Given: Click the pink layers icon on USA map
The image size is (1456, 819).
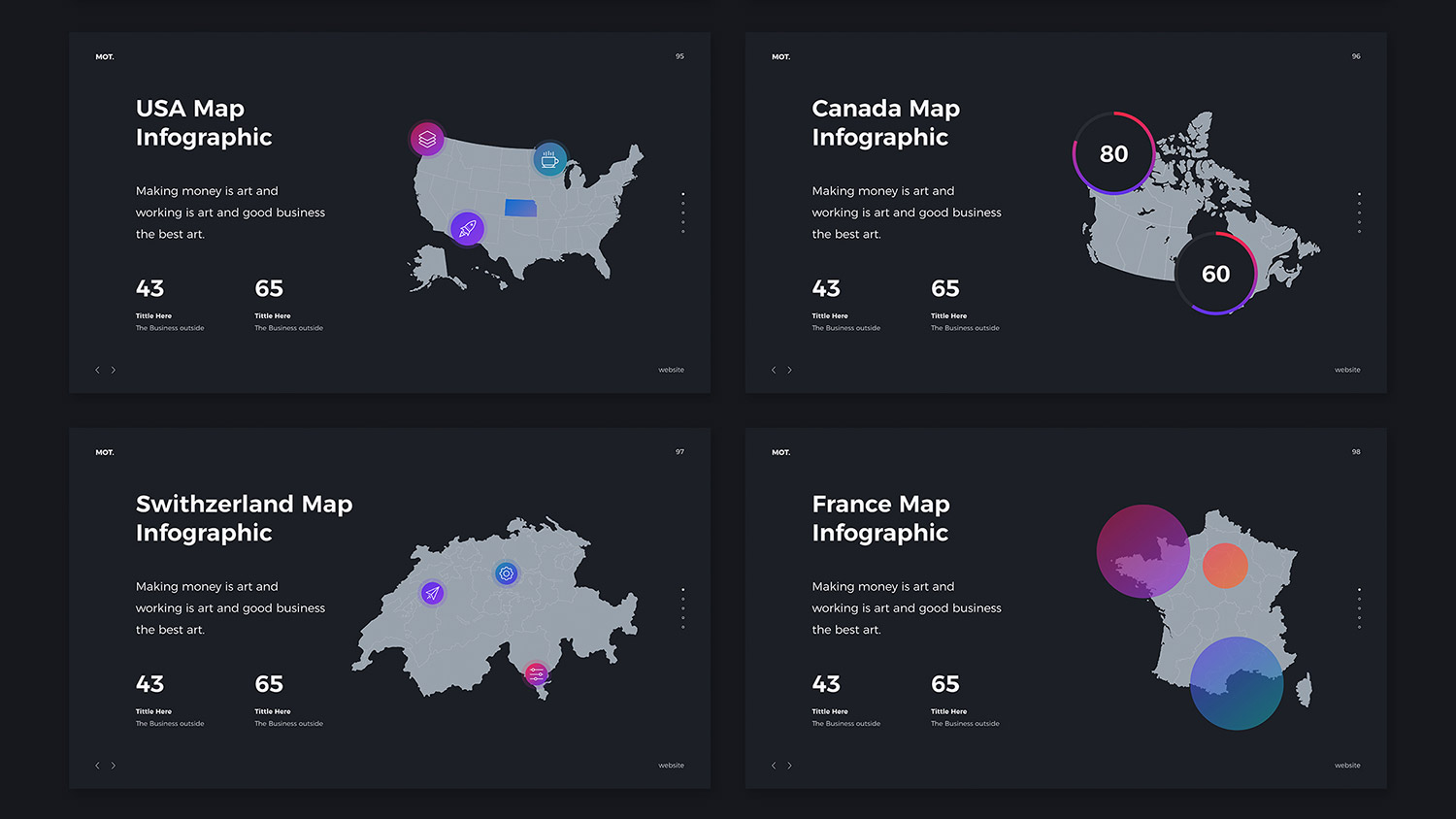Looking at the screenshot, I should click(x=427, y=140).
